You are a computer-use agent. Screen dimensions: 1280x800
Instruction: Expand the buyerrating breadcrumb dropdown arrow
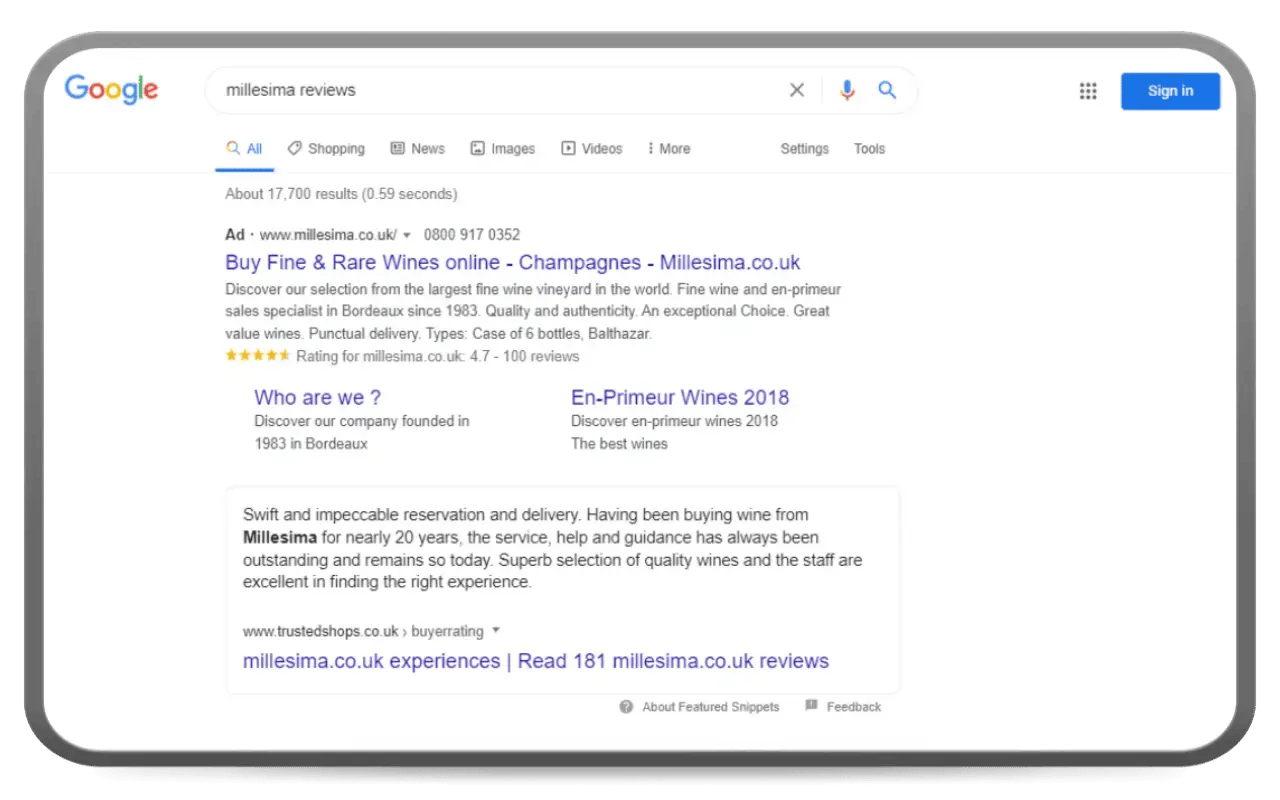[495, 631]
